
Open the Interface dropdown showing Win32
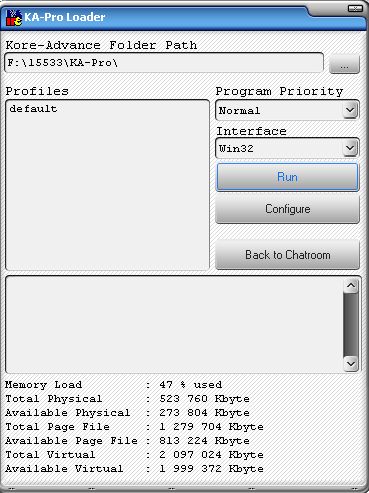click(x=287, y=148)
